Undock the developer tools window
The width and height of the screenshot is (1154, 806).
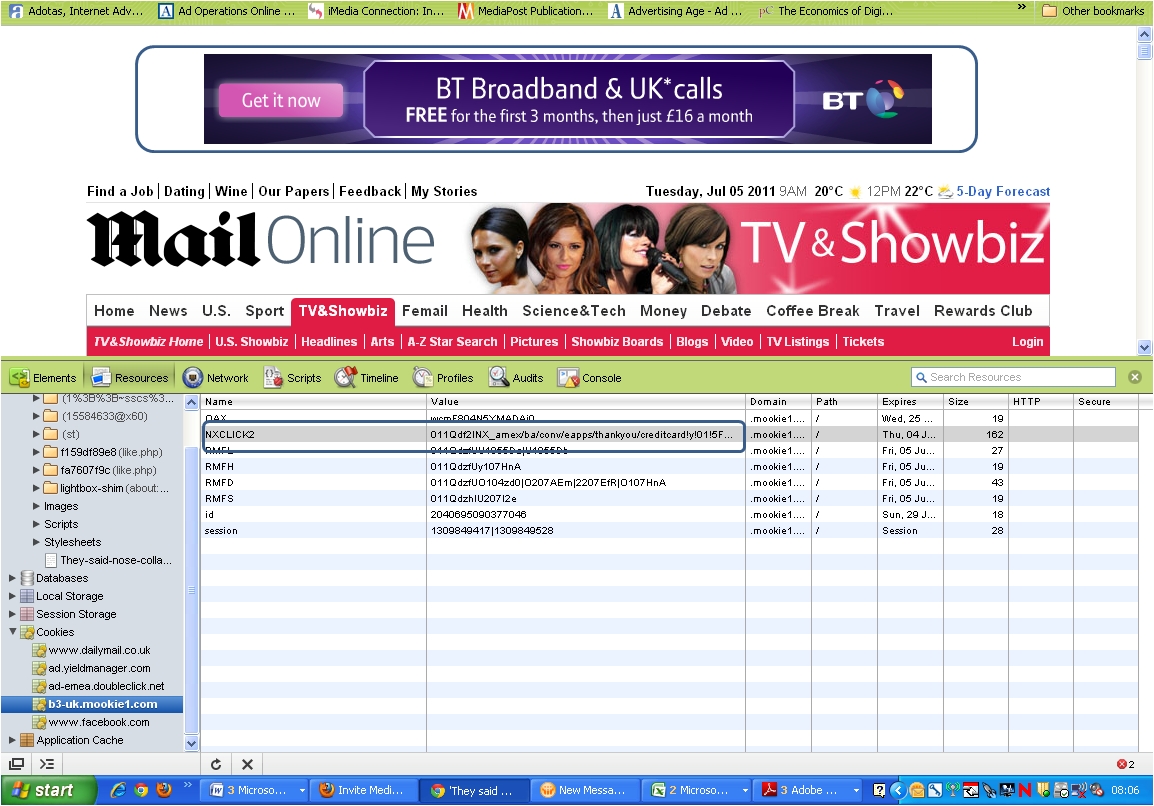point(17,764)
